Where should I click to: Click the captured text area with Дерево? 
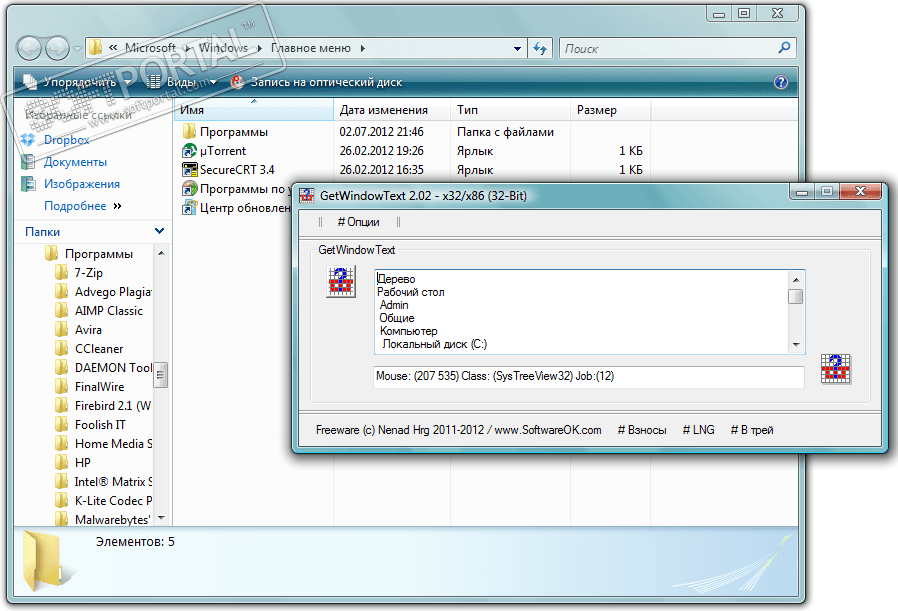581,312
